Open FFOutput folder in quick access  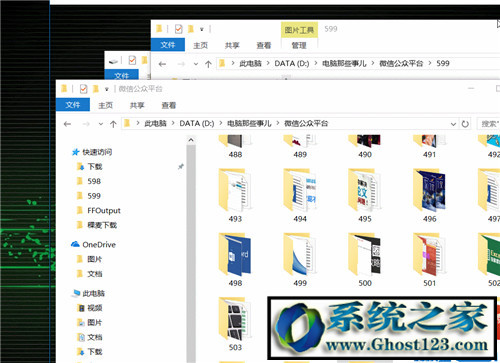click(104, 211)
